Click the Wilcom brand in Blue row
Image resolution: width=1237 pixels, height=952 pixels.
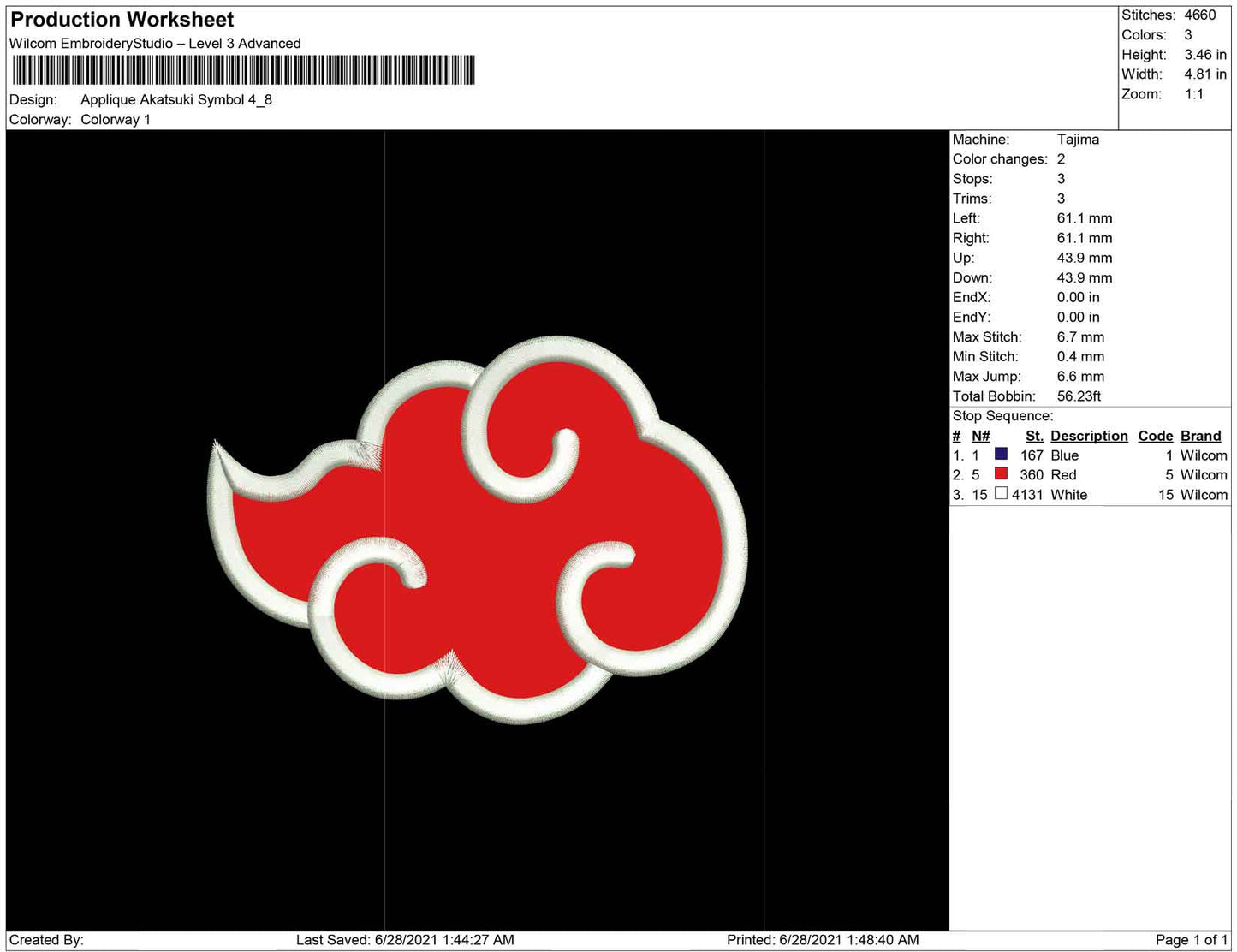tap(1204, 455)
